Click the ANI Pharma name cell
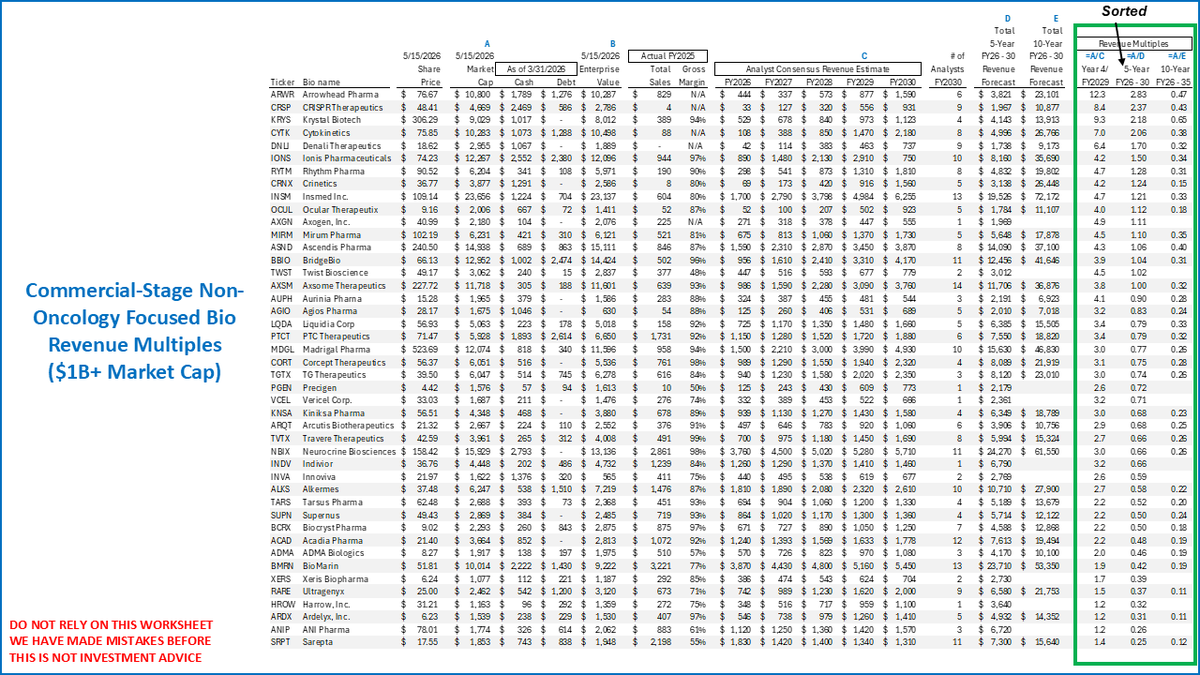This screenshot has width=1200, height=675. (324, 630)
